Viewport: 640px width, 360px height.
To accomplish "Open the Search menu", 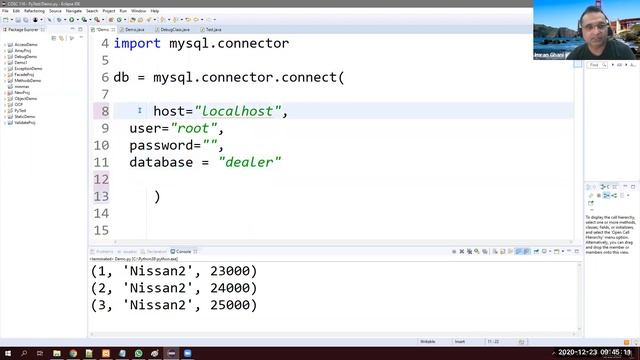I will pos(92,11).
